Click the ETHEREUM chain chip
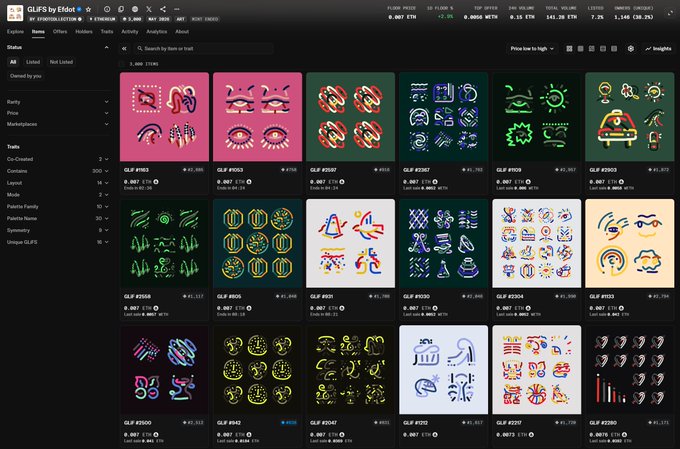This screenshot has width=680, height=449. 102,19
